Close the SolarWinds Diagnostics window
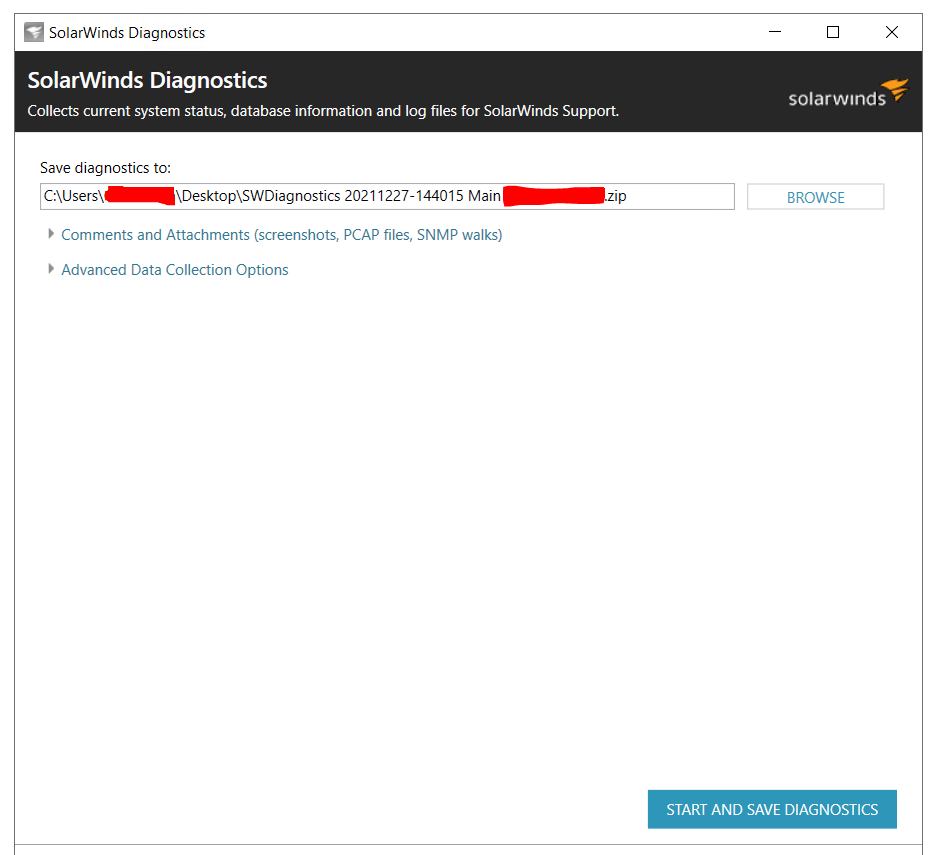934x855 pixels. [892, 32]
